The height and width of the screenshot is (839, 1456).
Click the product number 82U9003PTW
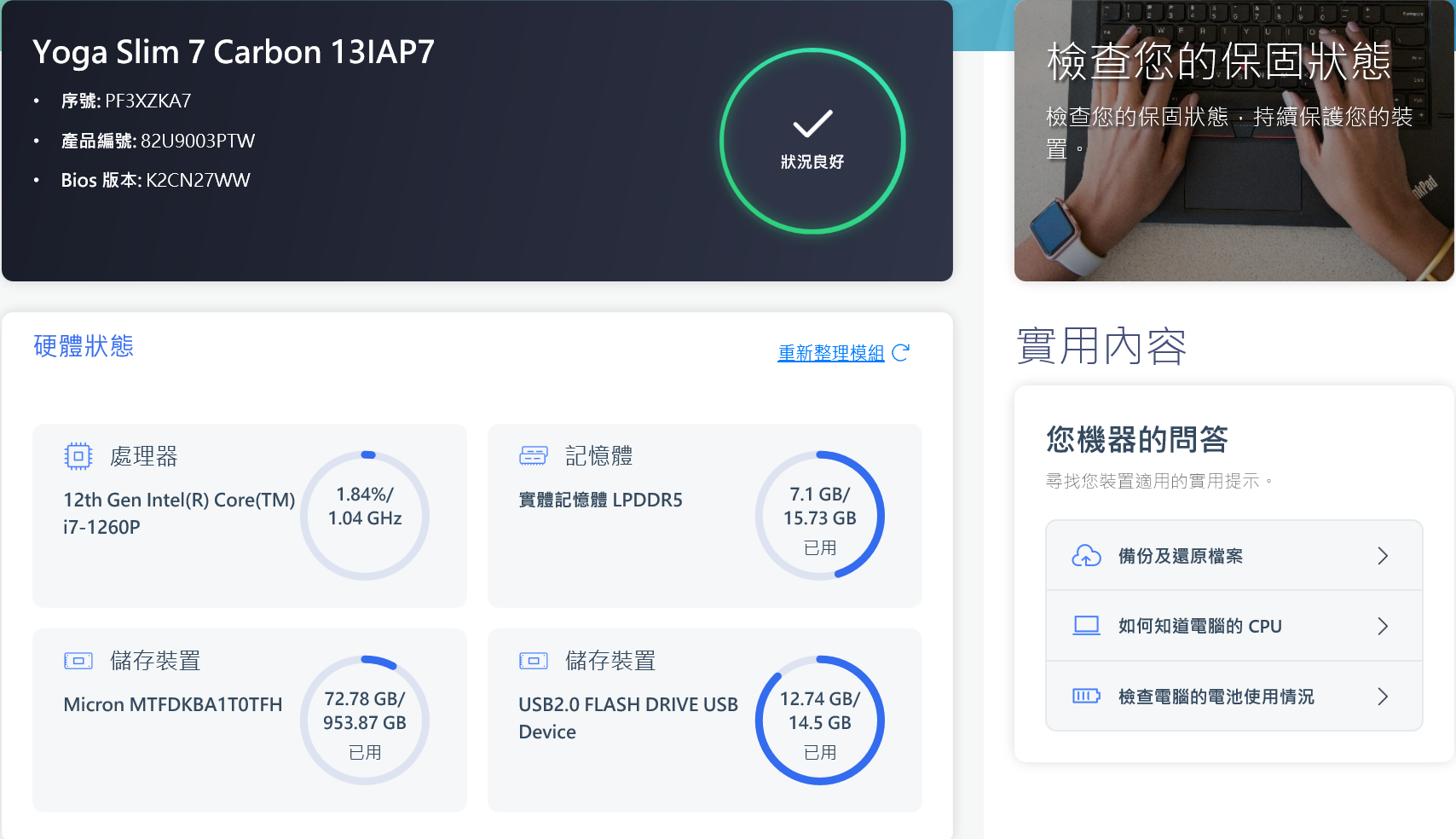[198, 141]
